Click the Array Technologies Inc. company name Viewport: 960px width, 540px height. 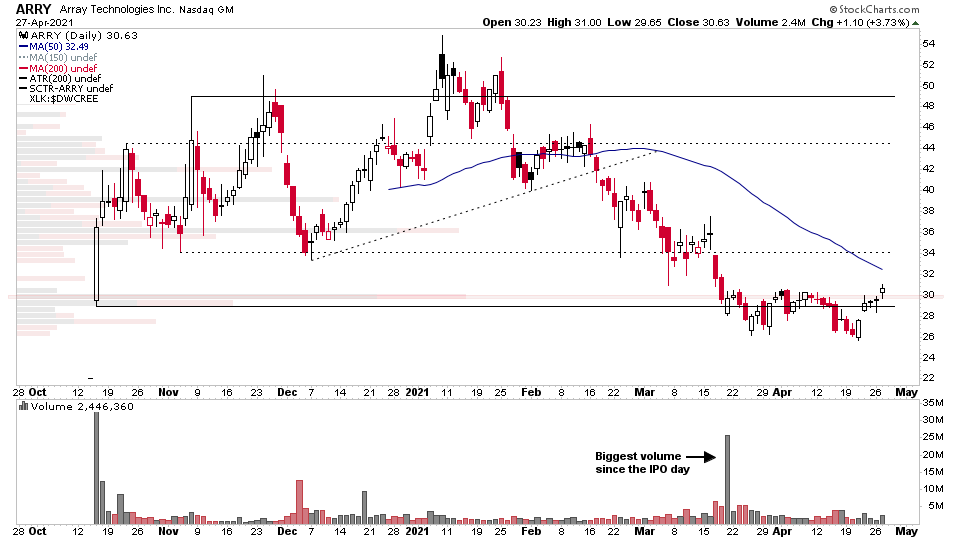tap(116, 9)
